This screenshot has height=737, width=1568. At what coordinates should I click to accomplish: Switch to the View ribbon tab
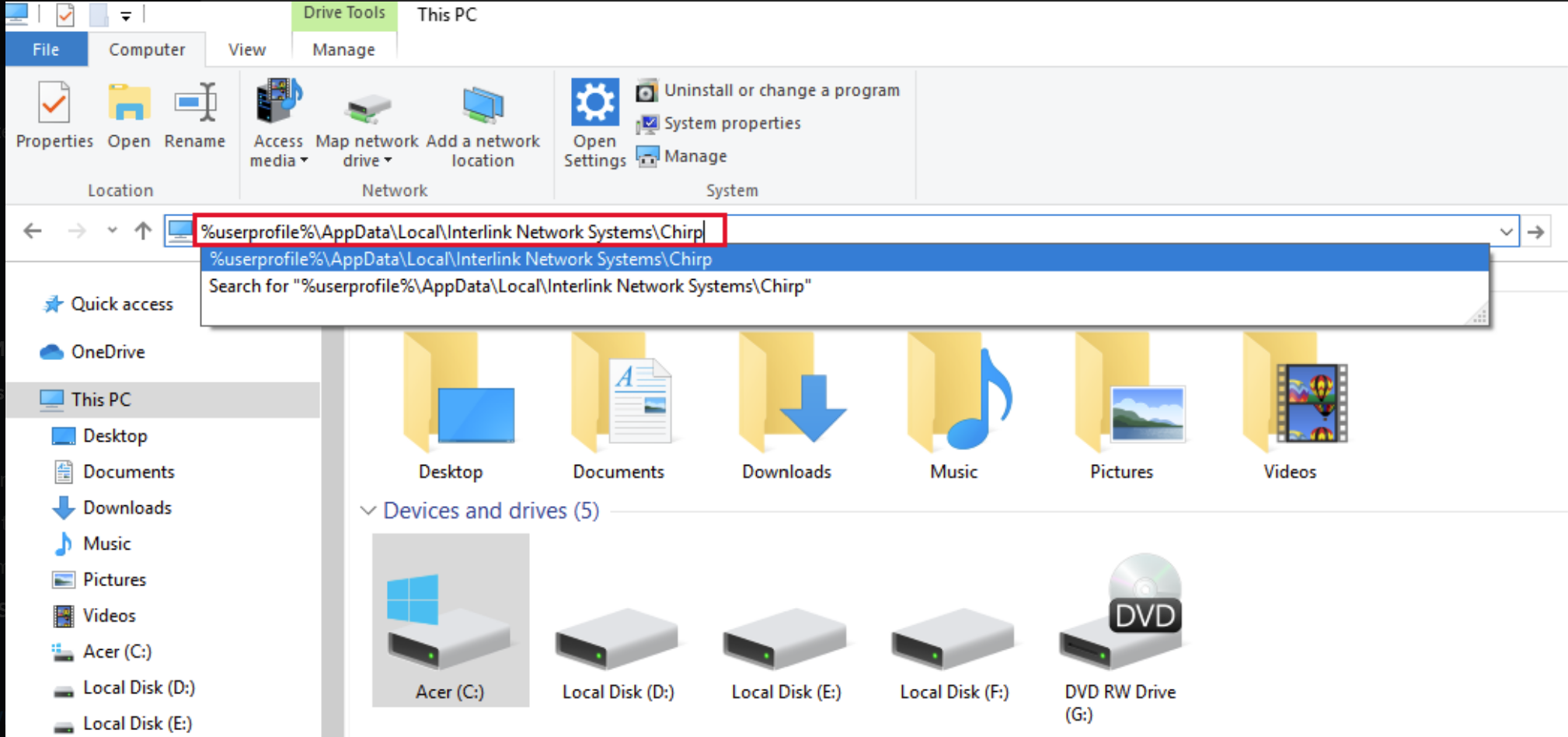click(x=247, y=50)
